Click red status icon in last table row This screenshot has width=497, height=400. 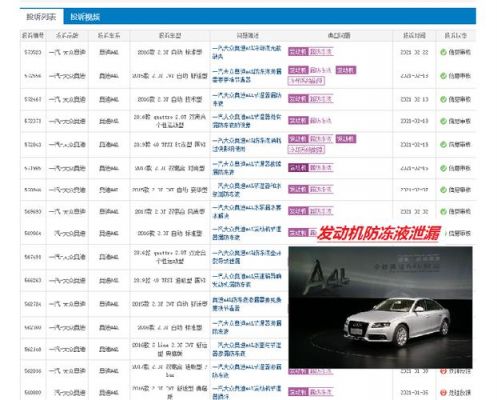click(443, 393)
